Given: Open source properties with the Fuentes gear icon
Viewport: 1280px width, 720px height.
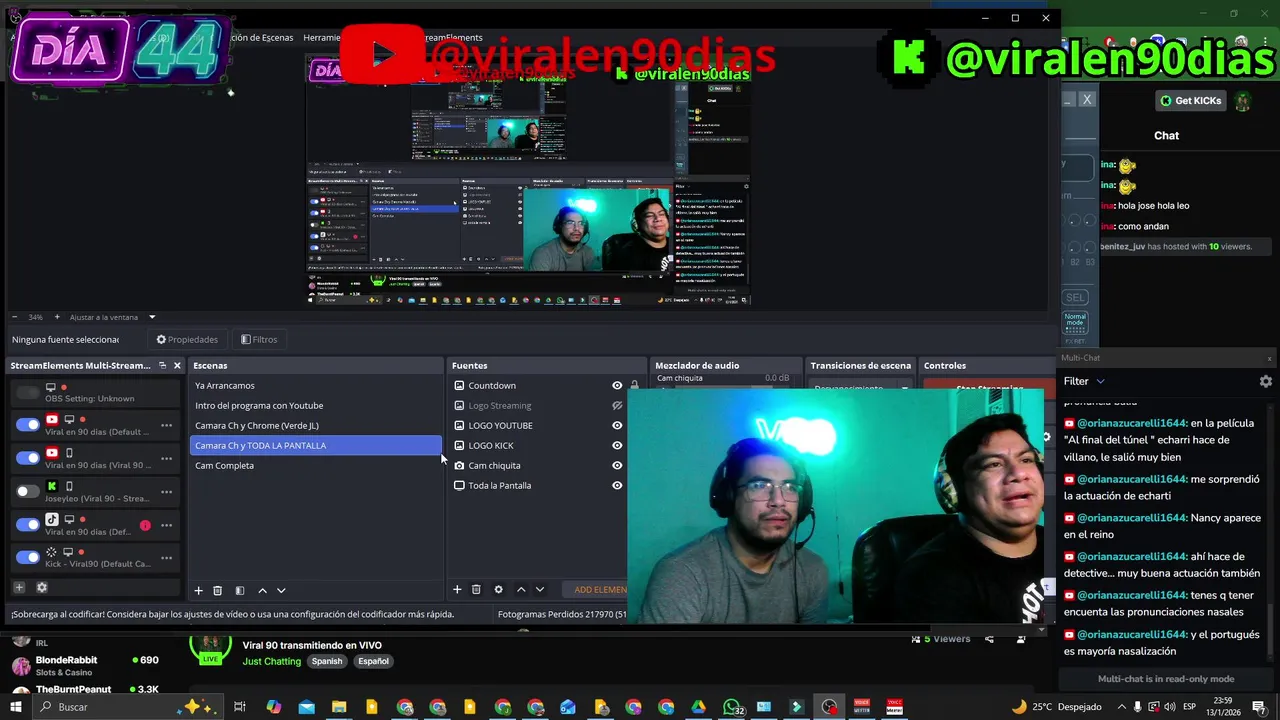Looking at the screenshot, I should coord(498,590).
